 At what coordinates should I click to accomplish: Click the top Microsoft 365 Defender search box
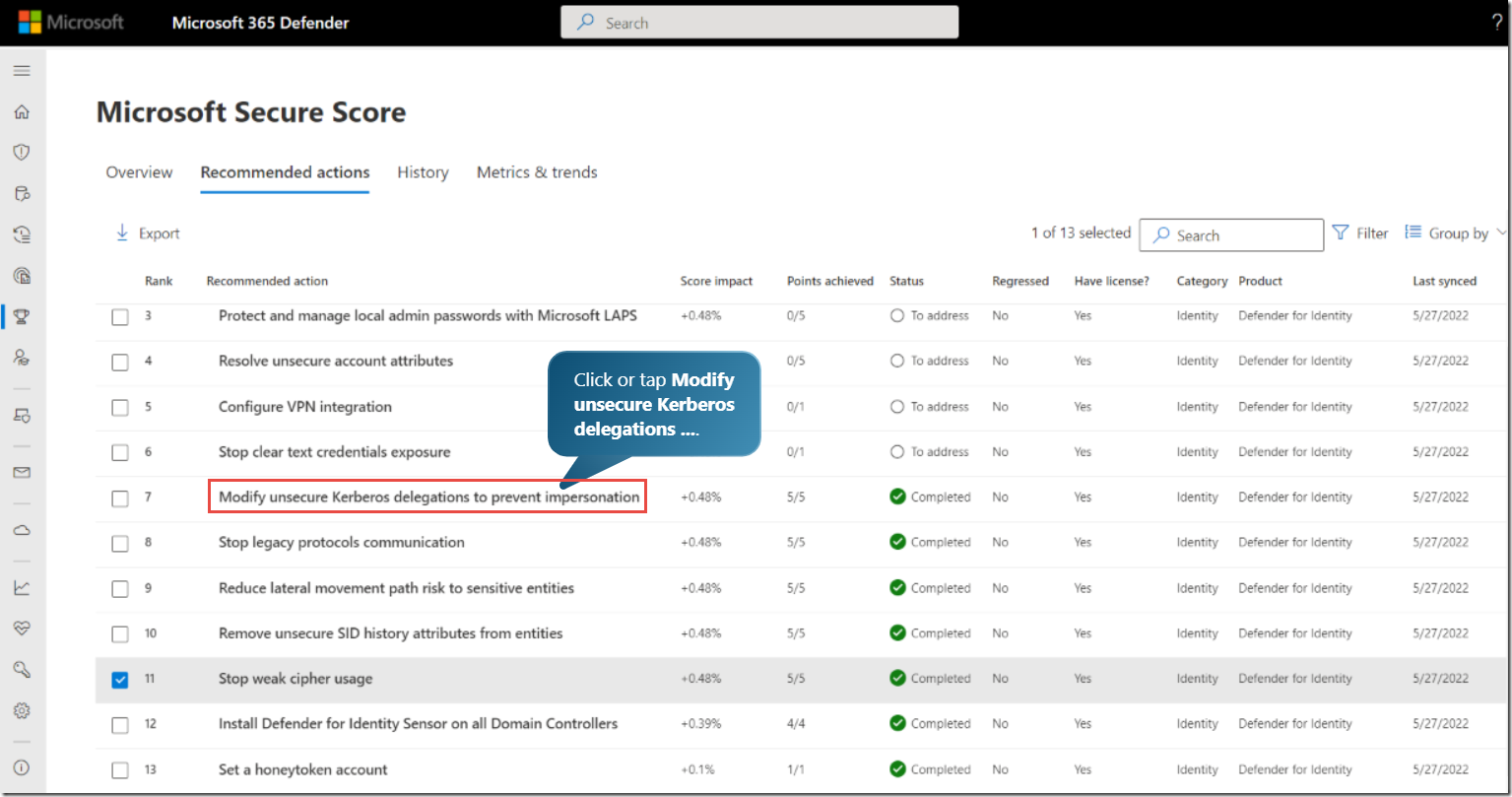759,23
